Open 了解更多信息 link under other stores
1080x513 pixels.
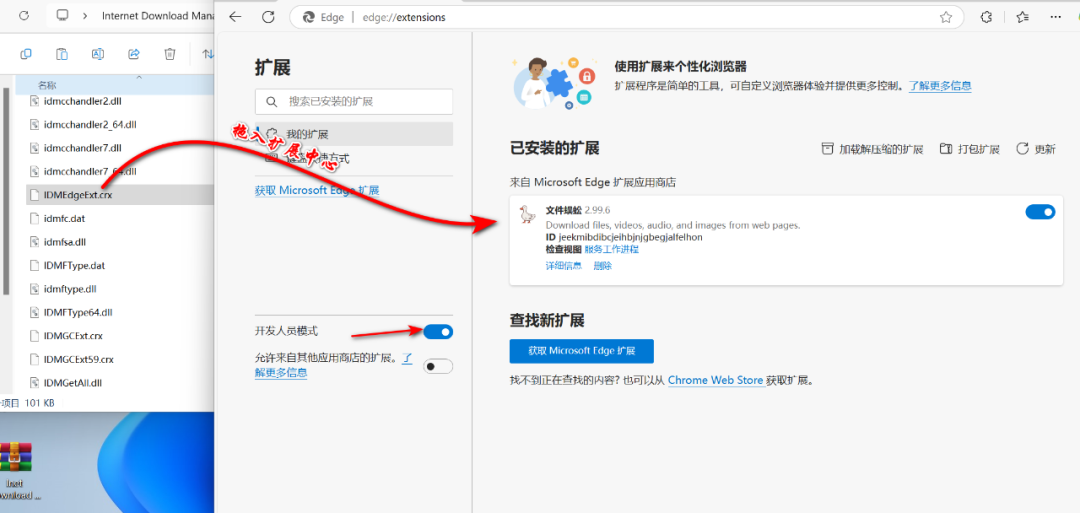pos(280,373)
